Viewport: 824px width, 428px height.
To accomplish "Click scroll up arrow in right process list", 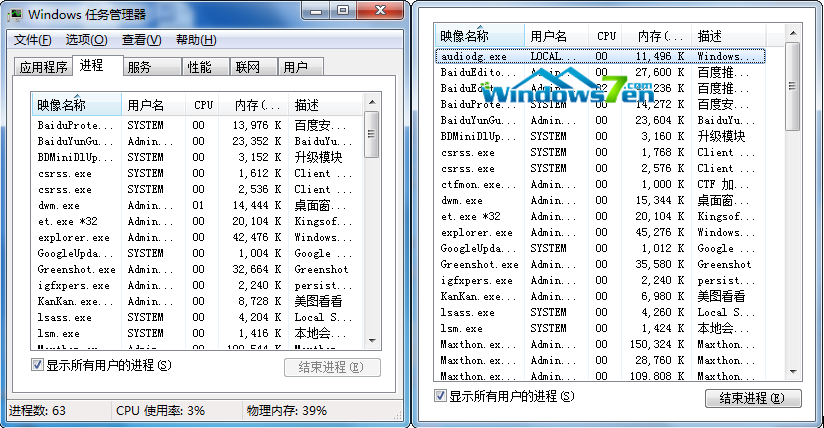I will [793, 33].
